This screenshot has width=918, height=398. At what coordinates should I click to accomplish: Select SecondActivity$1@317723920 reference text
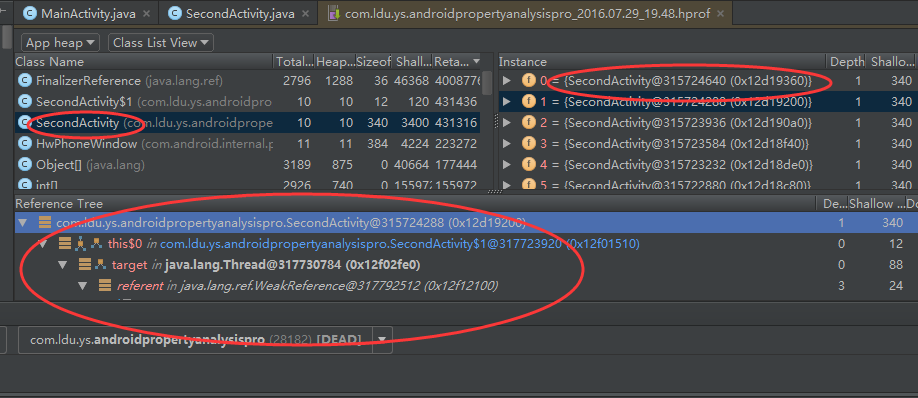tap(400, 243)
